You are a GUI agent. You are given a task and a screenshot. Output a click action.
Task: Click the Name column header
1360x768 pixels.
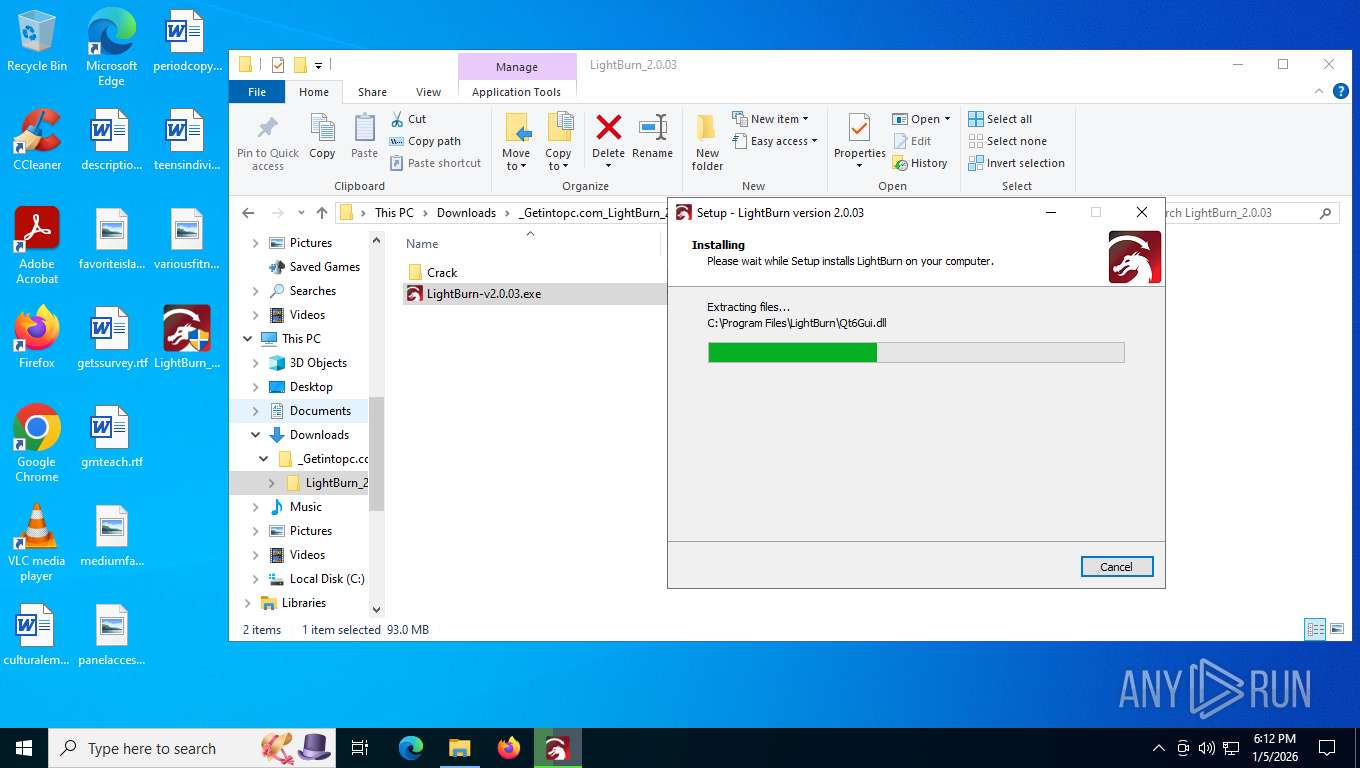[x=422, y=244]
